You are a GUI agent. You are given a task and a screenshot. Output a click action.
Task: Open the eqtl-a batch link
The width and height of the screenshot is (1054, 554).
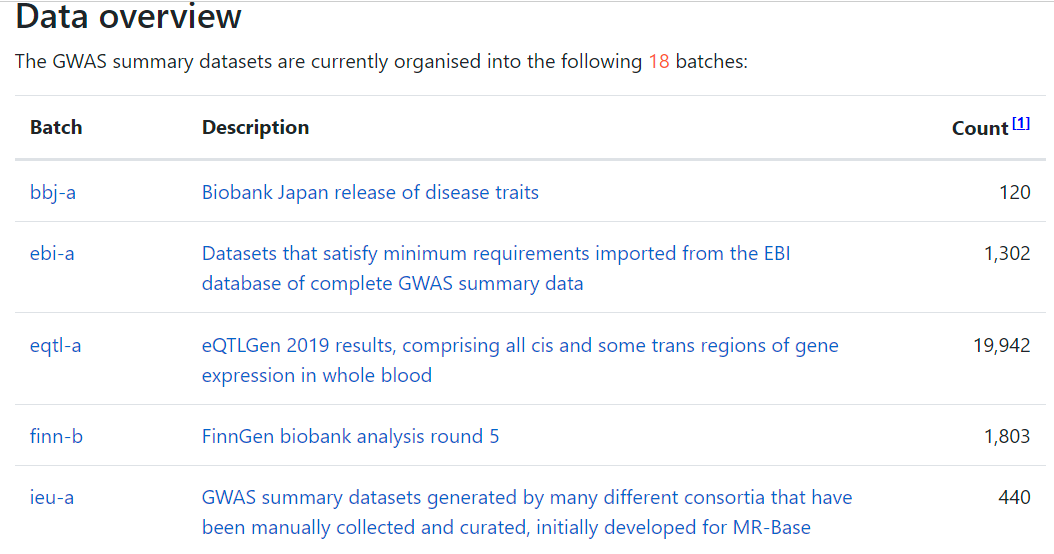click(56, 345)
